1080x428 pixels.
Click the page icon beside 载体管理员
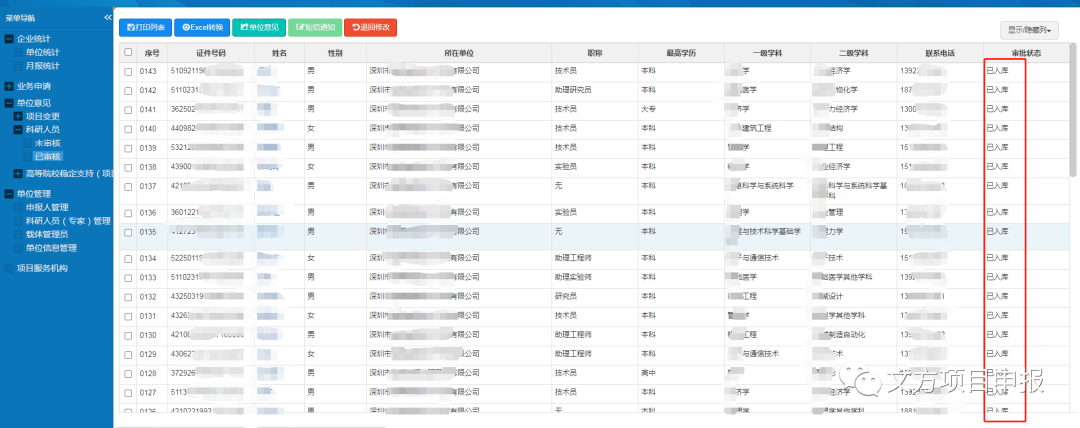point(18,234)
